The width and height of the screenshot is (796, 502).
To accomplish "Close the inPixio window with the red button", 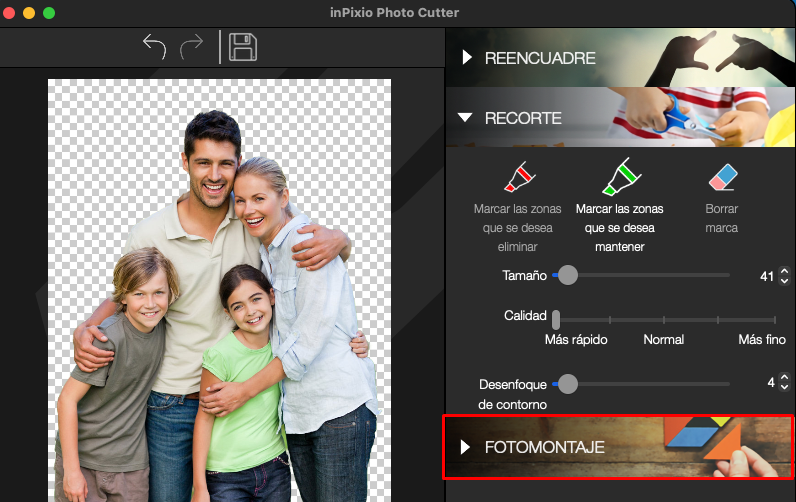I will pos(8,13).
